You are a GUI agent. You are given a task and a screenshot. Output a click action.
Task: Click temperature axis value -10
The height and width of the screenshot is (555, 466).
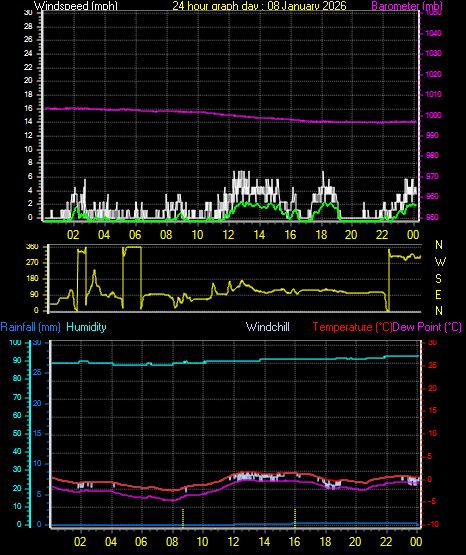point(432,524)
